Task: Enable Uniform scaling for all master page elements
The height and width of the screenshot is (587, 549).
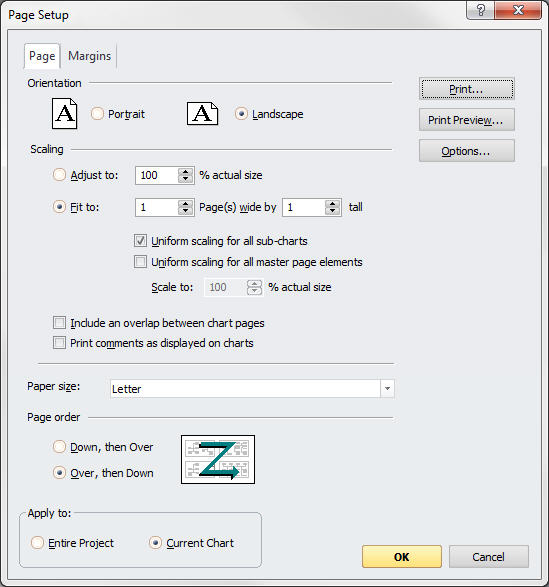Action: (140, 262)
